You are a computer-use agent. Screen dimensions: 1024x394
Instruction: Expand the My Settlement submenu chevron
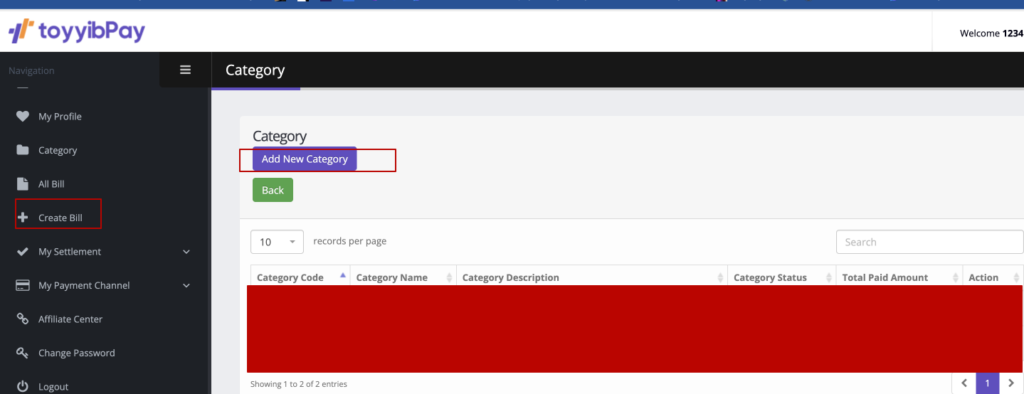coord(186,252)
